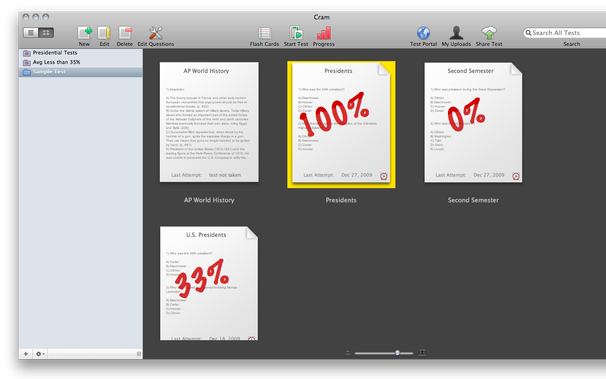Select the Edit toolbar icon
This screenshot has height=379, width=606.
(x=104, y=33)
